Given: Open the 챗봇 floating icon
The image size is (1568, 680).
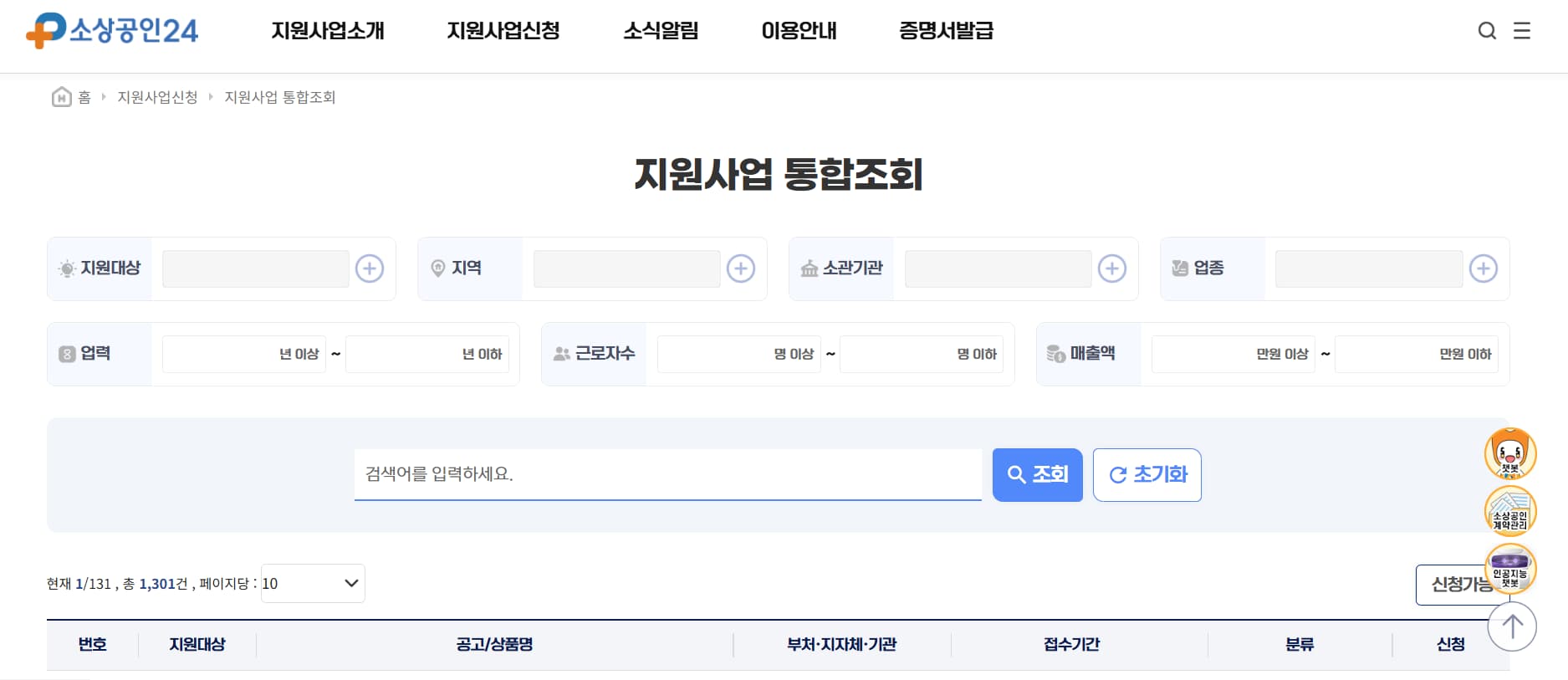Looking at the screenshot, I should (1510, 453).
